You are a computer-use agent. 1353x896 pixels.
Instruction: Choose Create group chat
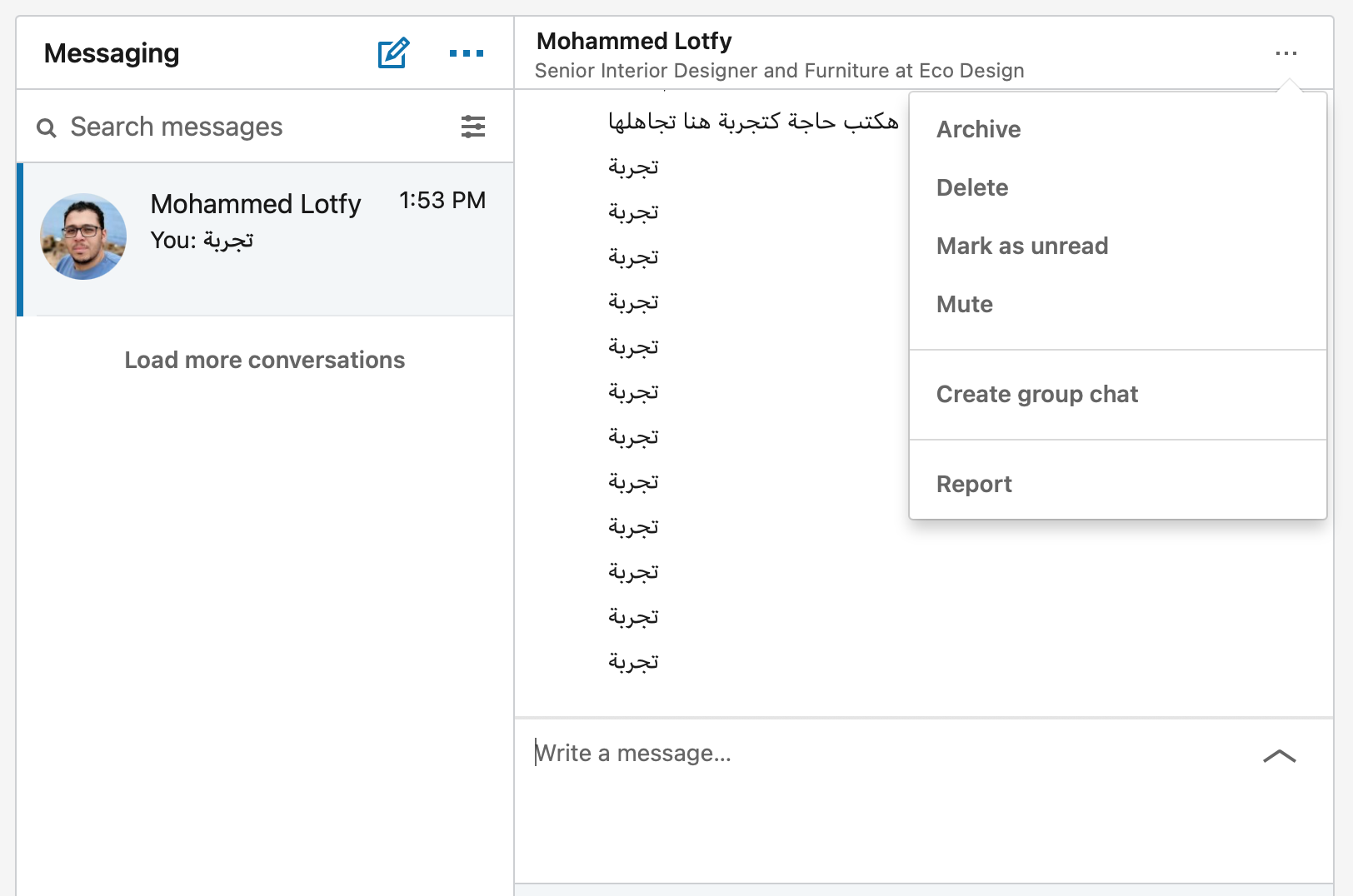point(1036,395)
